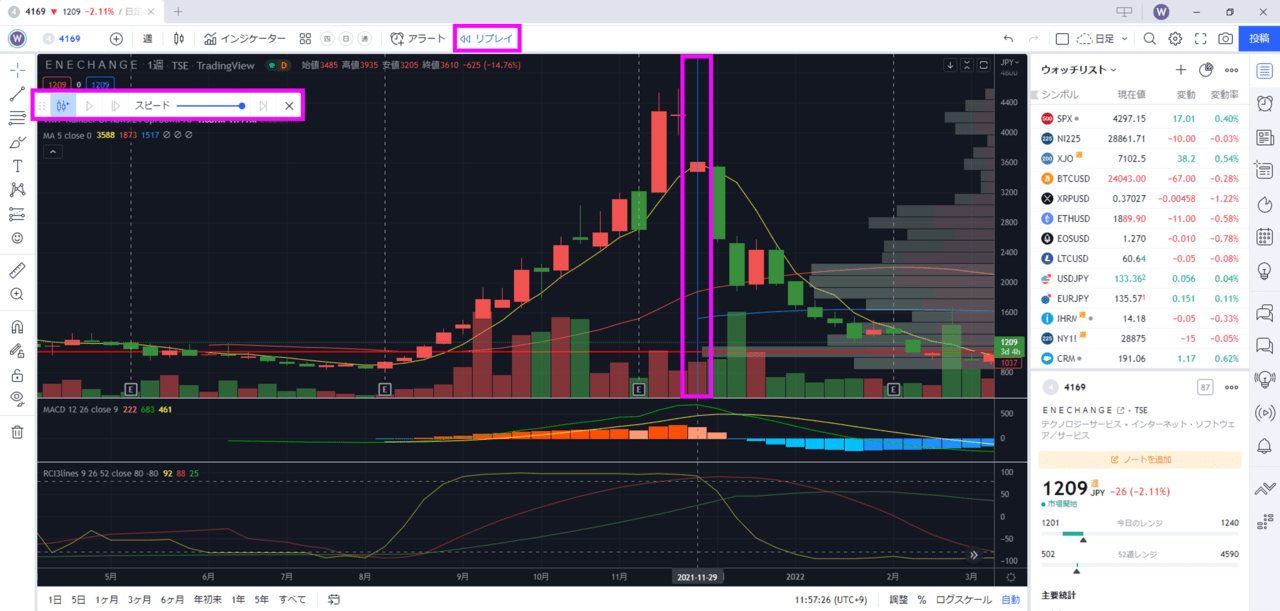Select NI225 row in watchlist
The image size is (1280, 611).
click(1140, 139)
